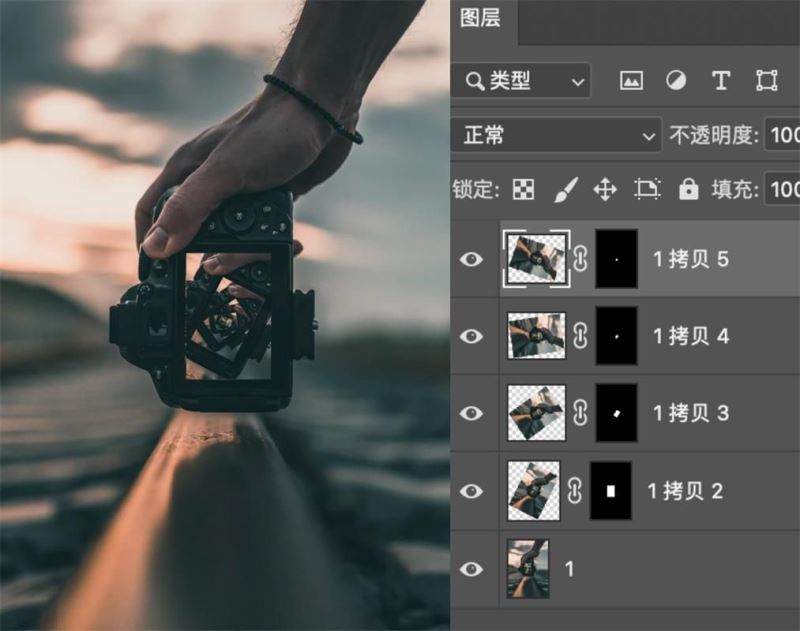The height and width of the screenshot is (631, 800).
Task: Hide the bottom layer named 1
Action: pos(471,568)
